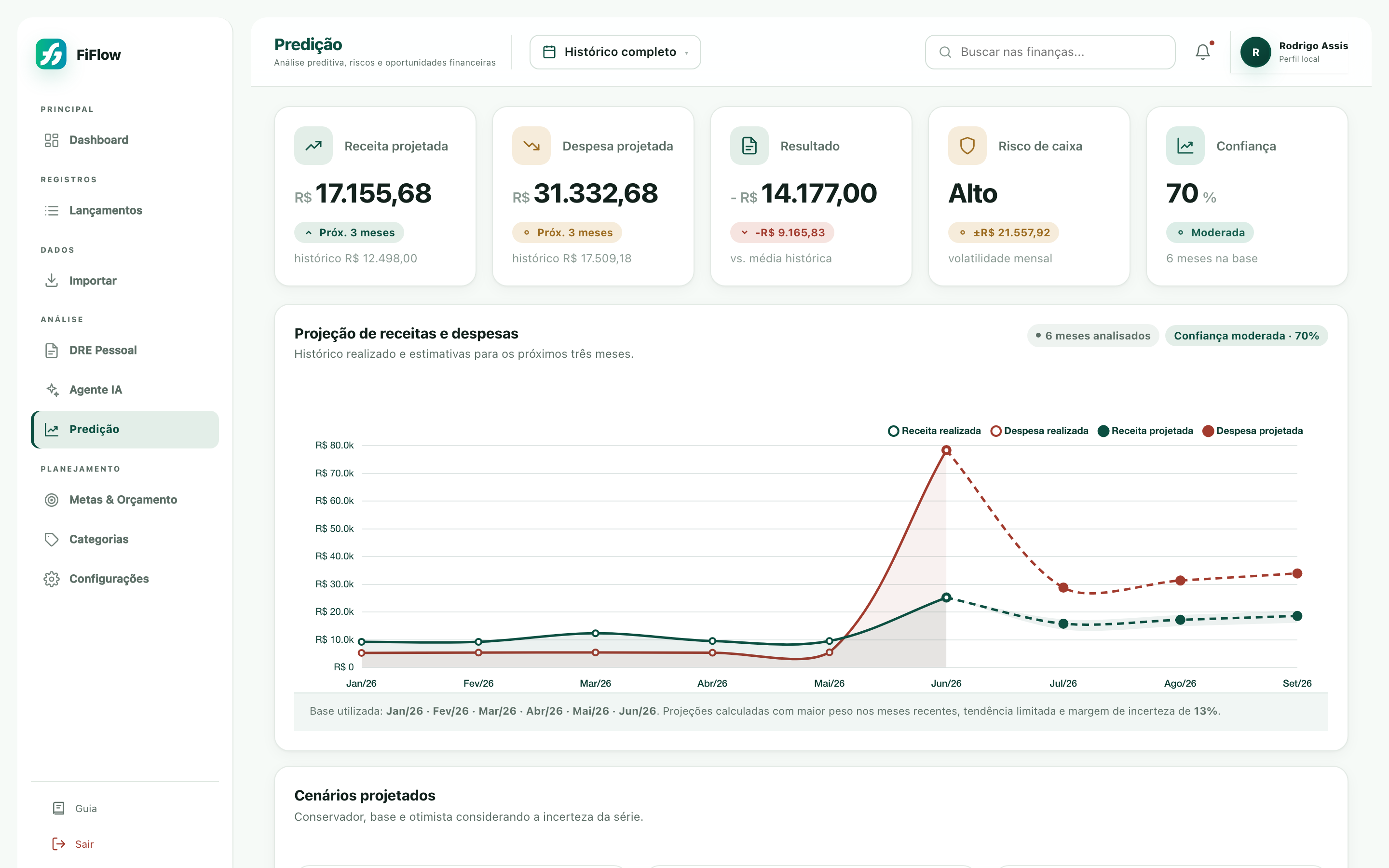Click the Confiança chart icon

(x=1185, y=146)
